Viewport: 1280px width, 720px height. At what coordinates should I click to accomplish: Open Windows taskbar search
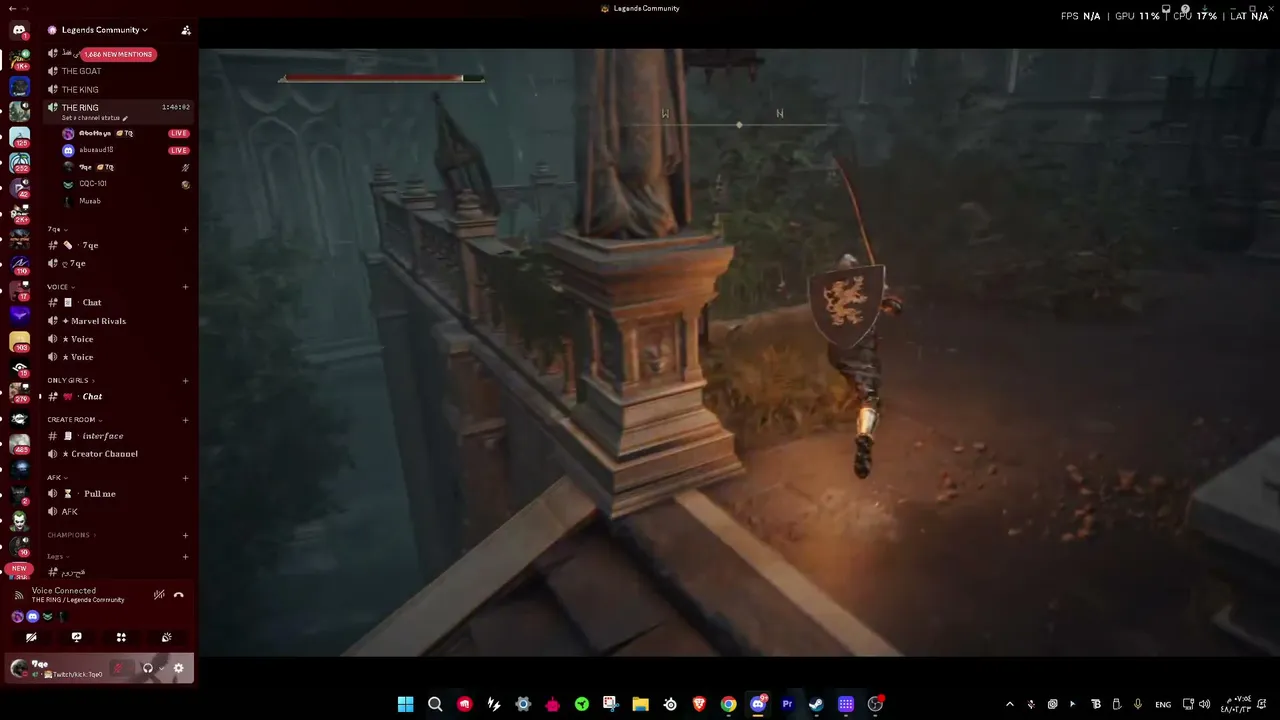(435, 704)
